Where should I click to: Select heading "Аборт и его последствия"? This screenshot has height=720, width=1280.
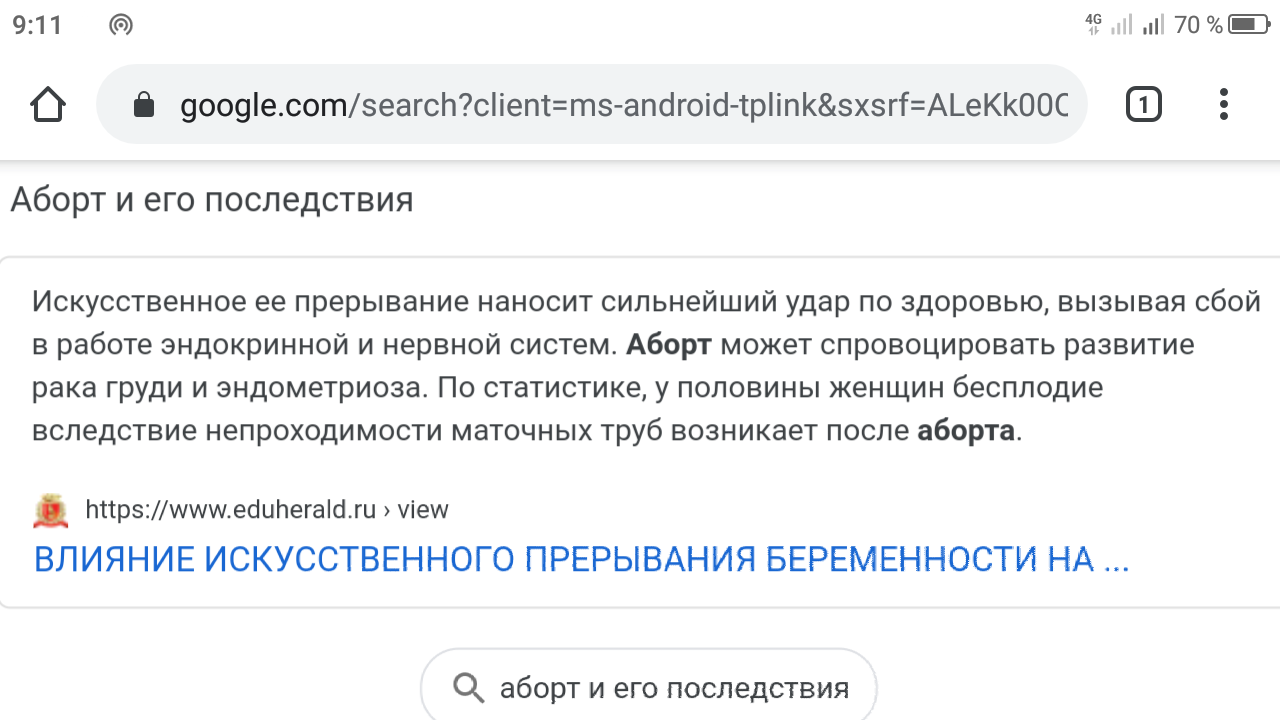pyautogui.click(x=212, y=200)
